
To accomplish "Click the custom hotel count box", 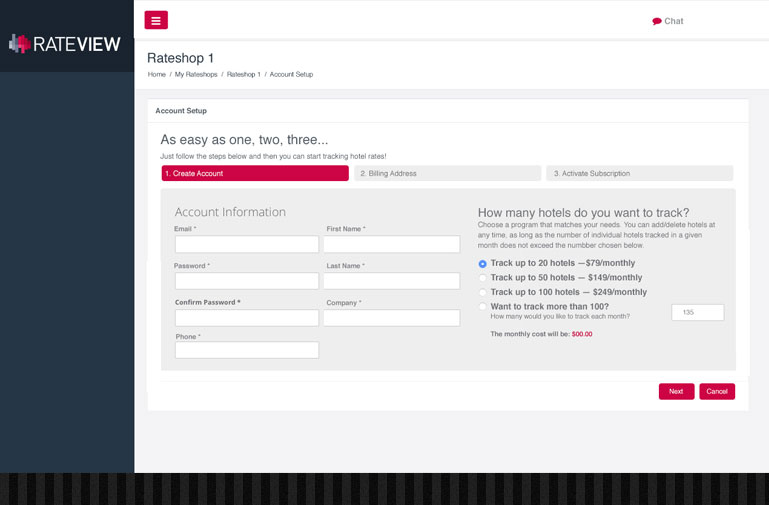I will (697, 313).
